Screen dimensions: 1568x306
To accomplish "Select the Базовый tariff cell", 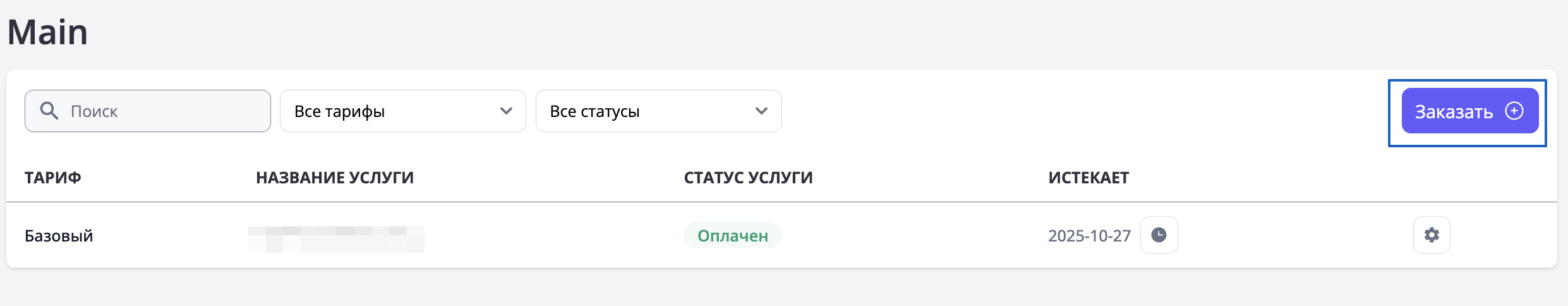I will [59, 236].
